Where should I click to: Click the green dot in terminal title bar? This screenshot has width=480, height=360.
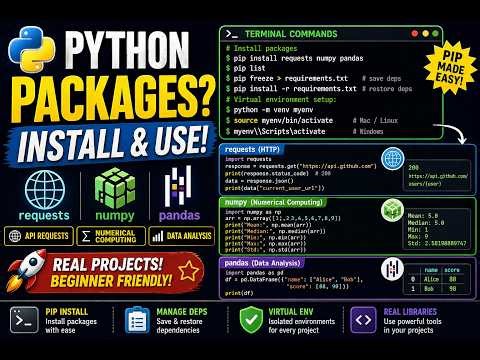click(435, 33)
